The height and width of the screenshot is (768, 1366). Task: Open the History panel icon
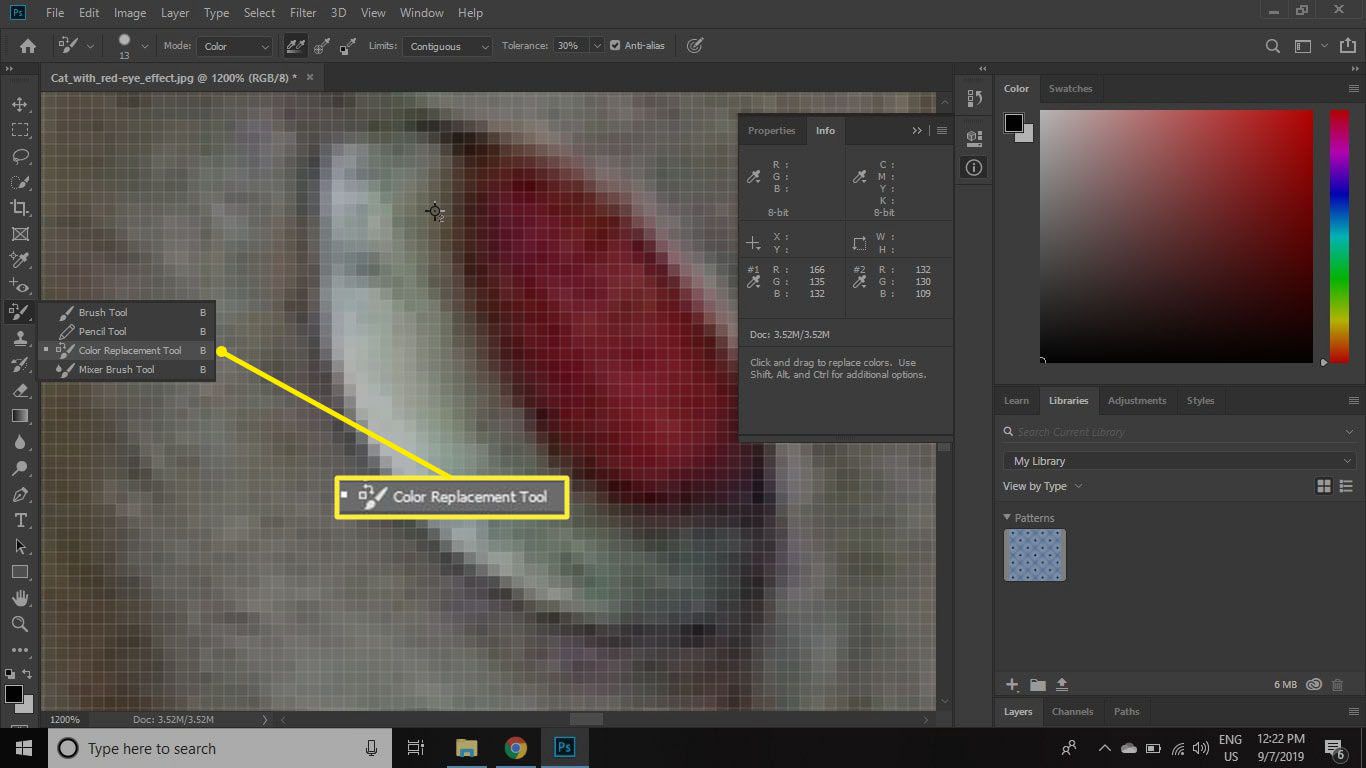(974, 98)
